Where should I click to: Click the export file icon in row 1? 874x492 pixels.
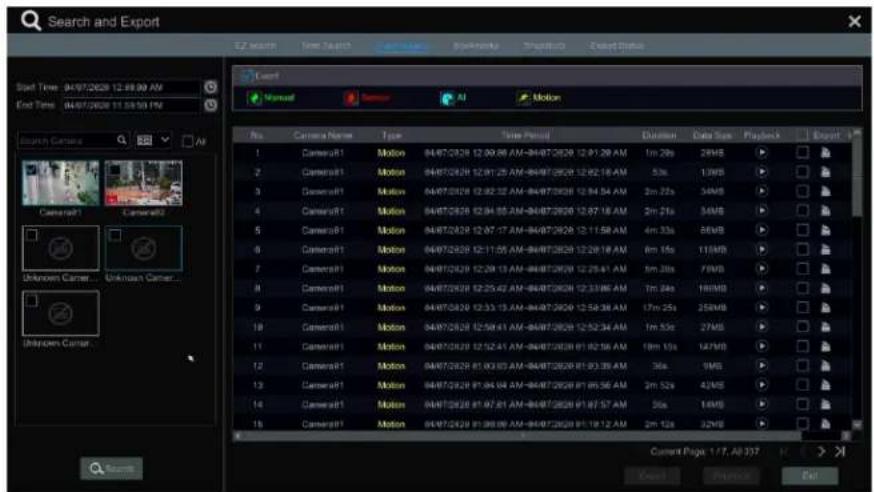(x=826, y=153)
